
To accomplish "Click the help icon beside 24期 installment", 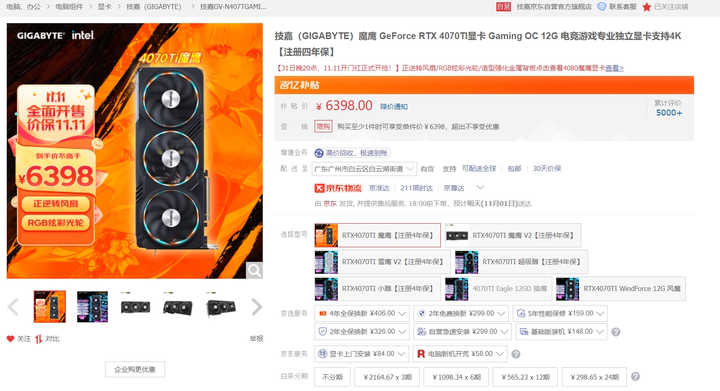I will tap(635, 377).
